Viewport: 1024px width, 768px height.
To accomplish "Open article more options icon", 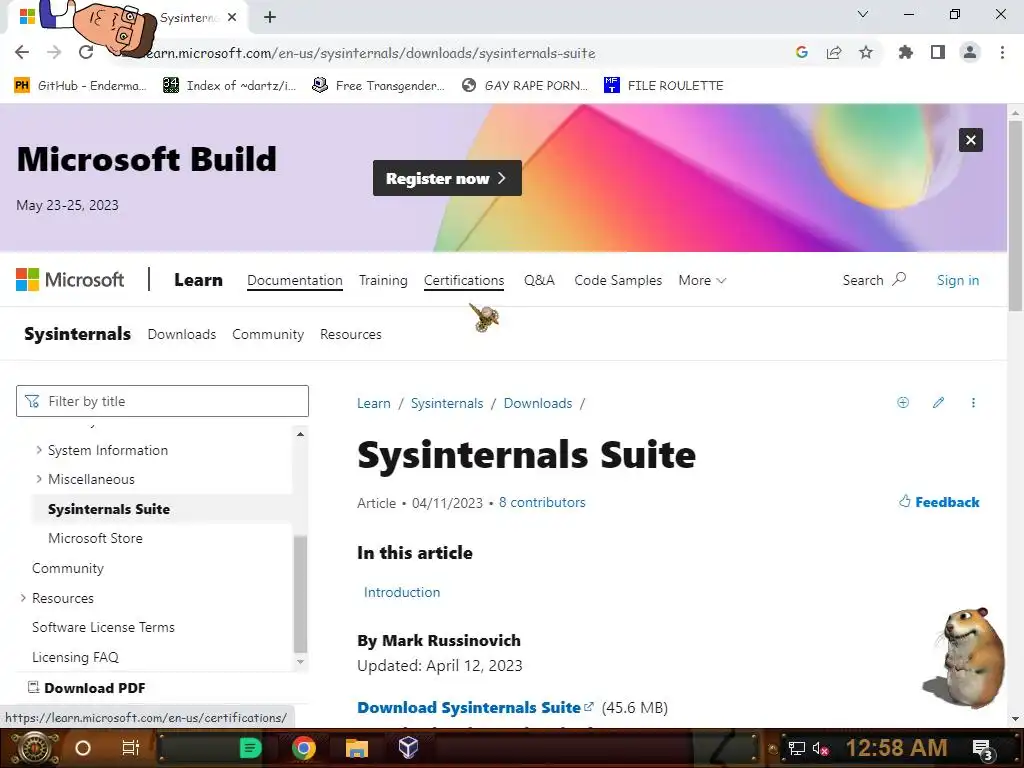I will (x=973, y=402).
